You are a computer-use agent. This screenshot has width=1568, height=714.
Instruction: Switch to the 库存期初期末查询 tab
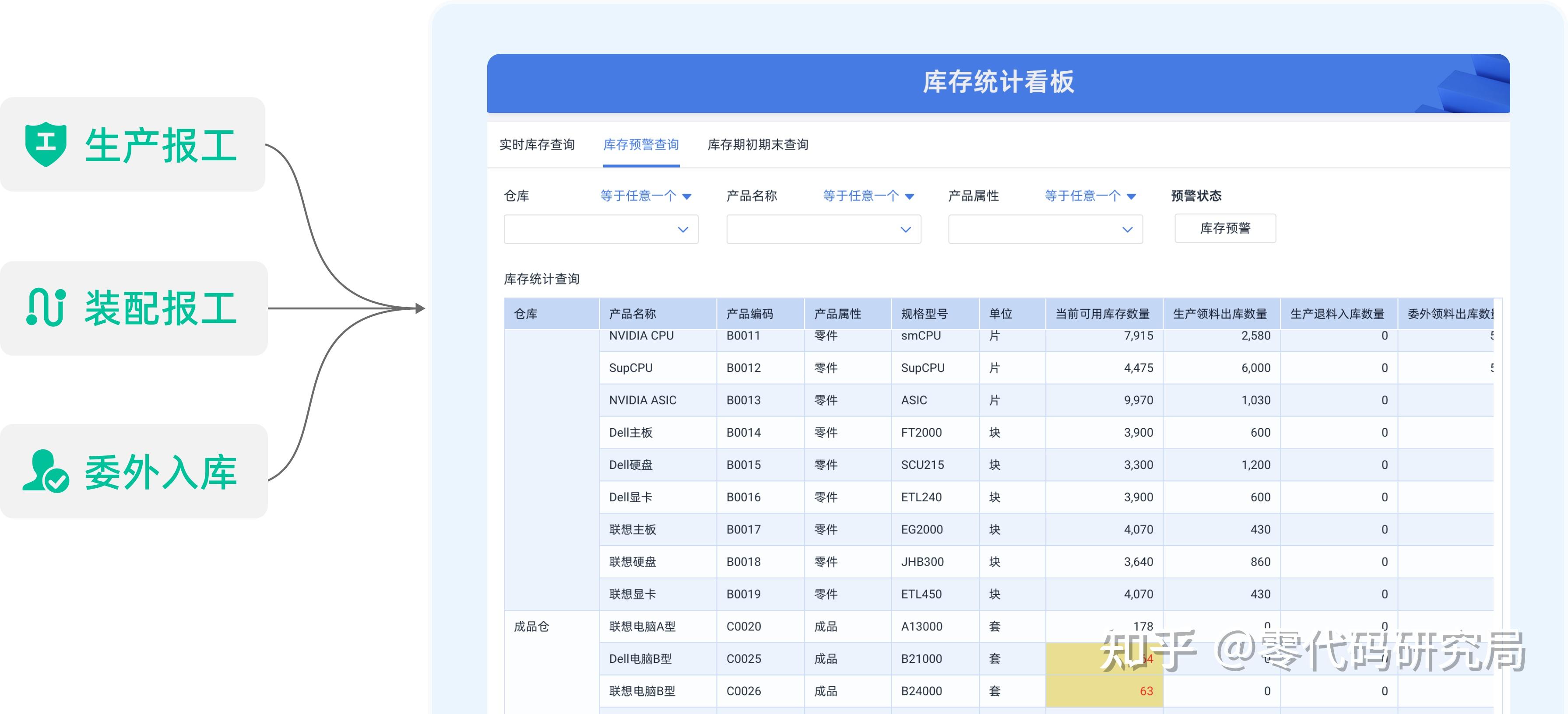pos(757,145)
